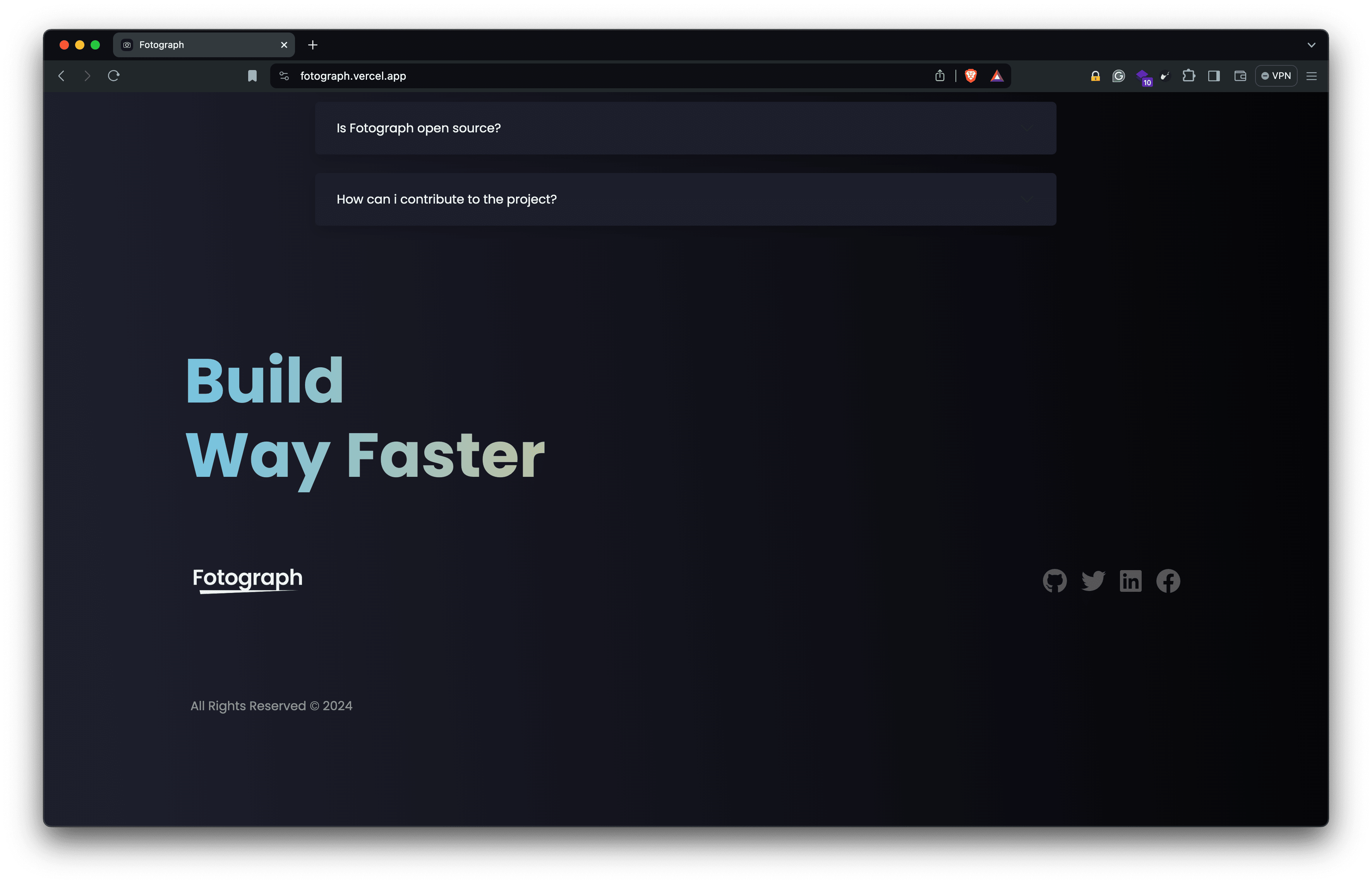
Task: Open the GitHub social link icon
Action: click(1055, 581)
